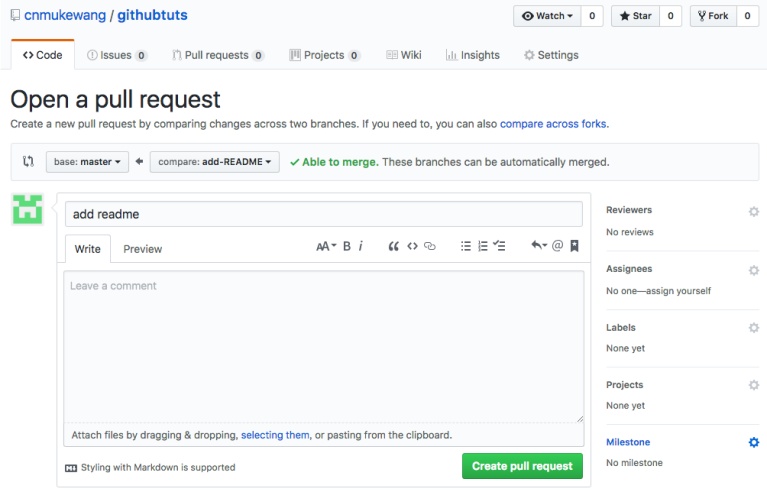Add a link using link icon
The image size is (767, 492).
[430, 246]
